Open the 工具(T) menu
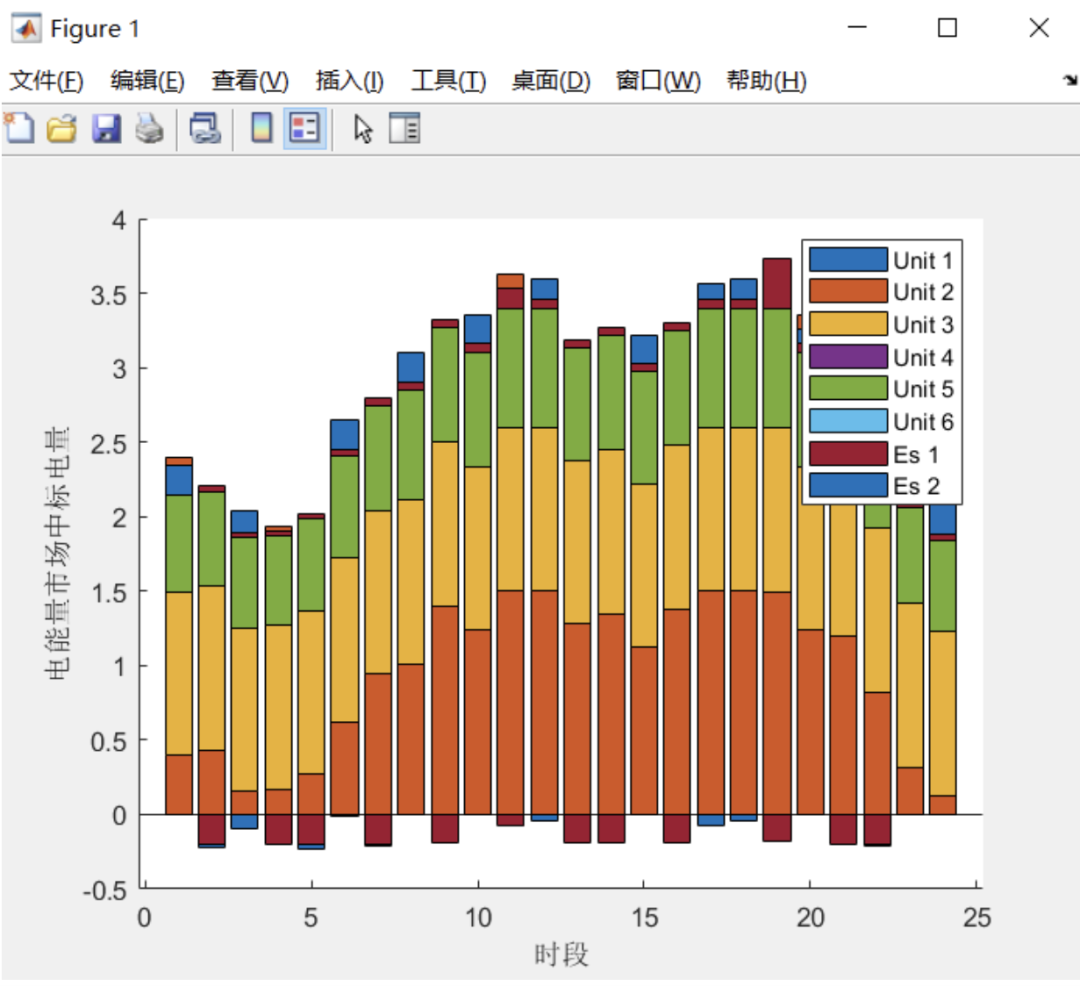The image size is (1080, 986). (x=448, y=81)
